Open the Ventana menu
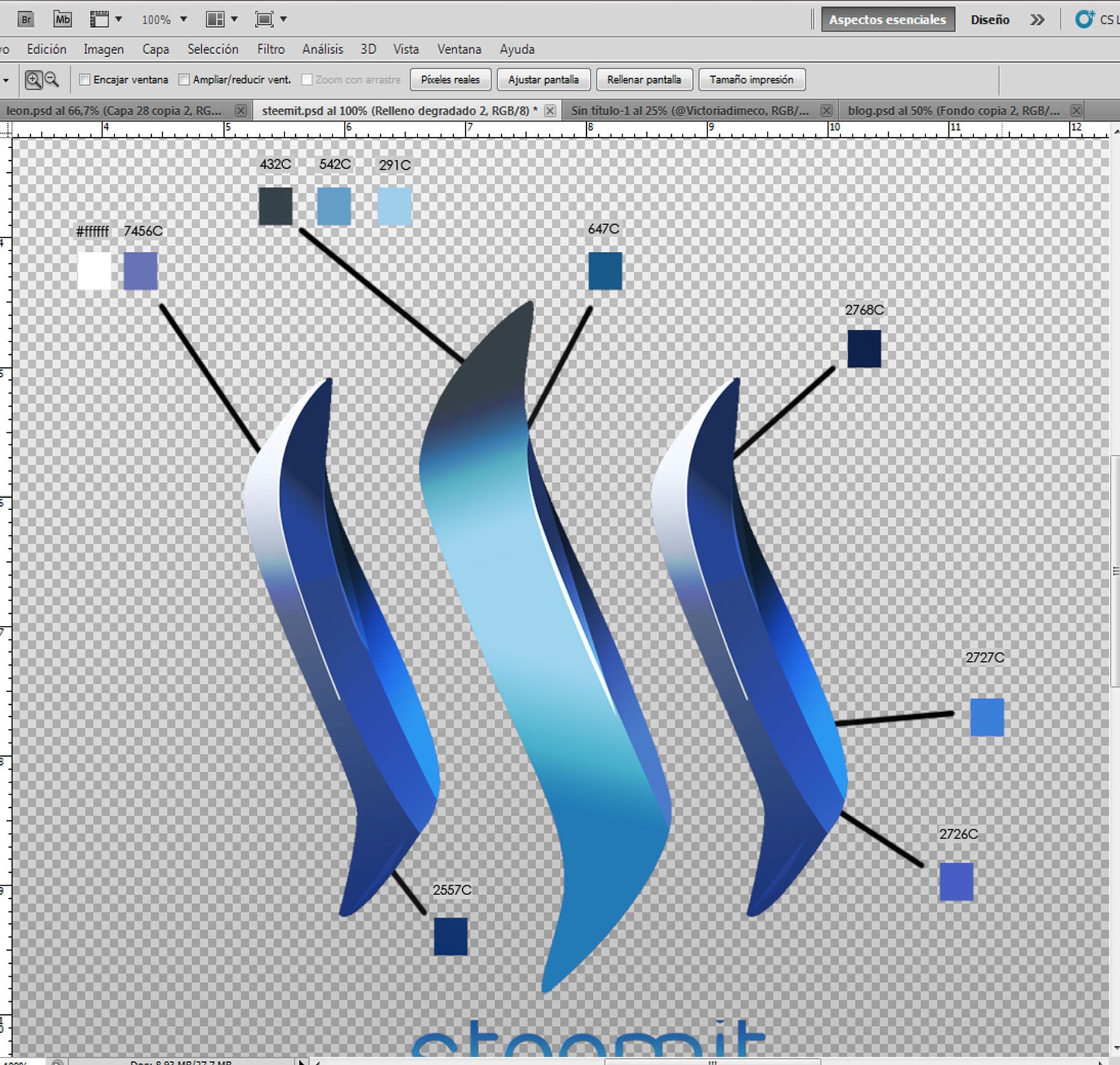This screenshot has width=1120, height=1065. point(459,49)
